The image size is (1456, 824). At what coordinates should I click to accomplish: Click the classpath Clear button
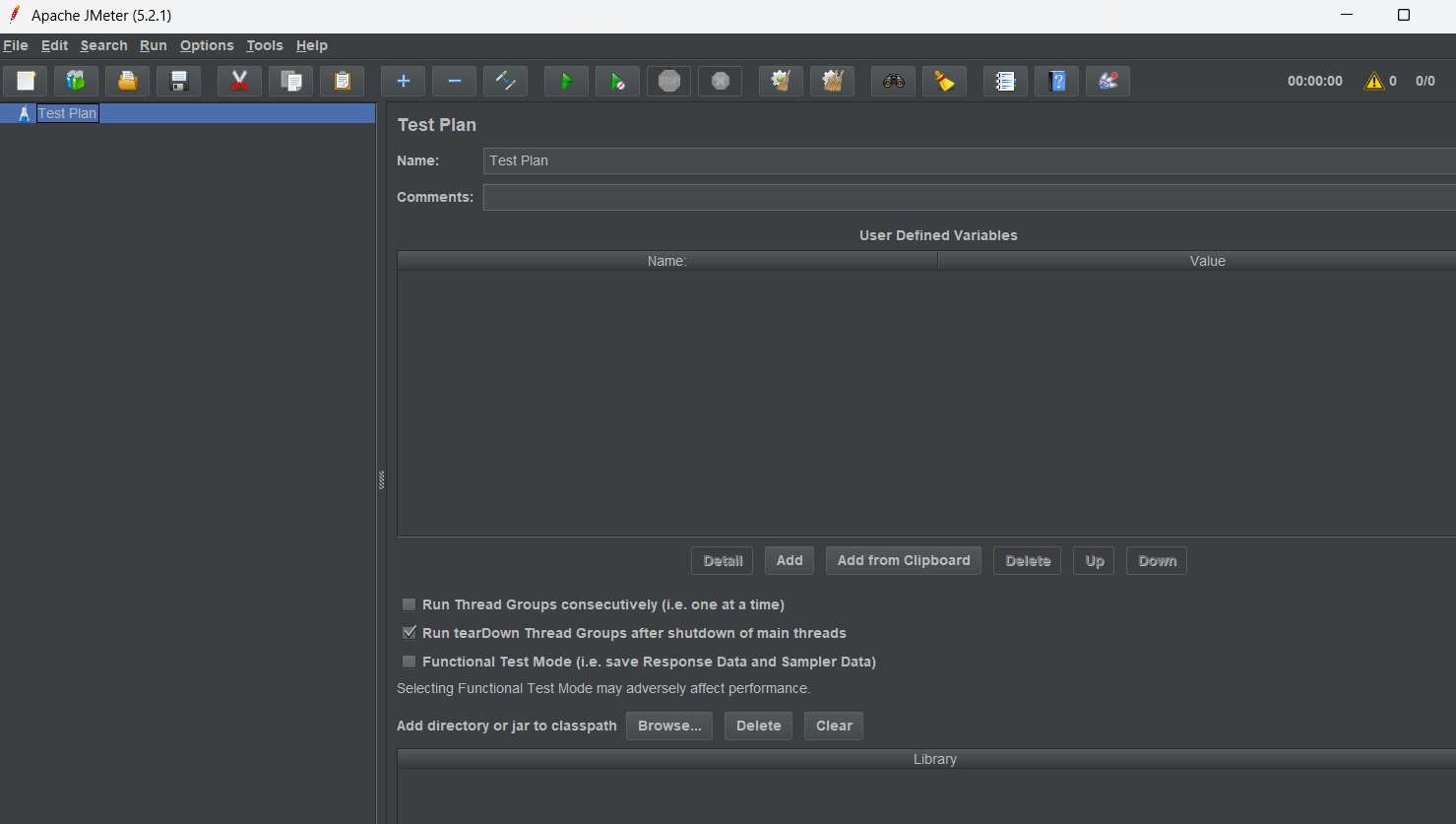[x=834, y=727]
